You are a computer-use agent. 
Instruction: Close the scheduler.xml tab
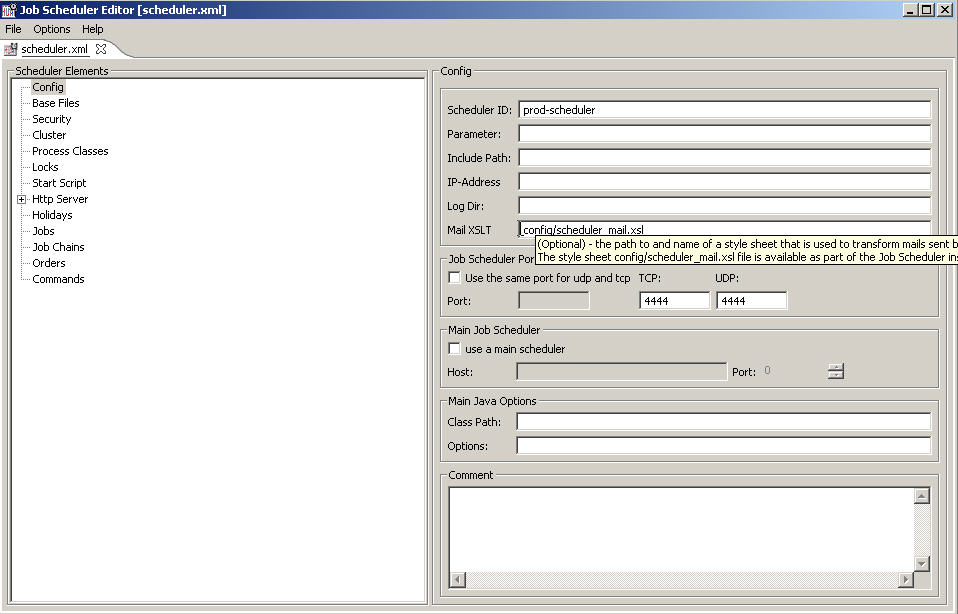100,48
